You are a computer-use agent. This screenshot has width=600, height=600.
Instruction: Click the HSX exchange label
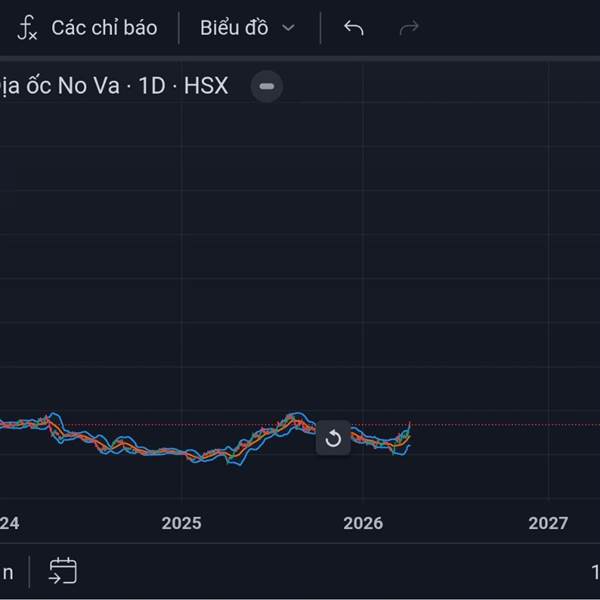[x=205, y=86]
